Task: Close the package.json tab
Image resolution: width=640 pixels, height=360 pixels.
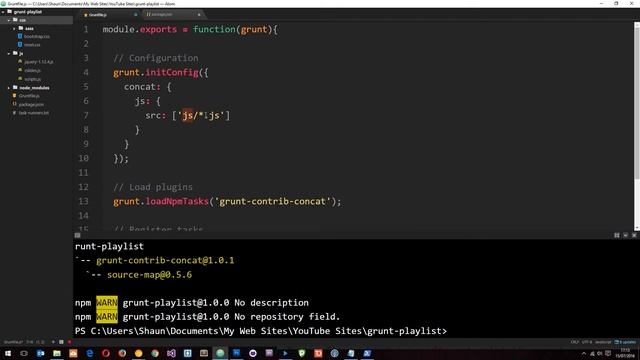Action: click(x=199, y=15)
